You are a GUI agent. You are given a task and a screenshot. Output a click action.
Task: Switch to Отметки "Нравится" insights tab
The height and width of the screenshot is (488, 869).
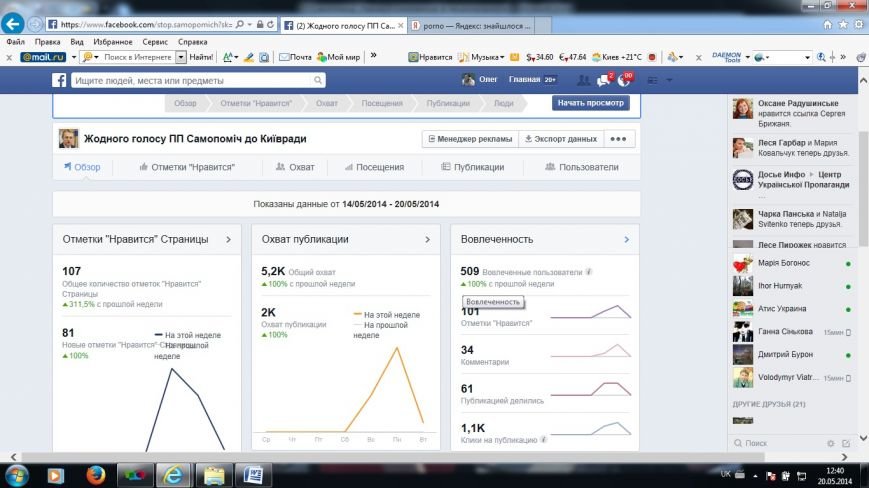click(x=187, y=167)
